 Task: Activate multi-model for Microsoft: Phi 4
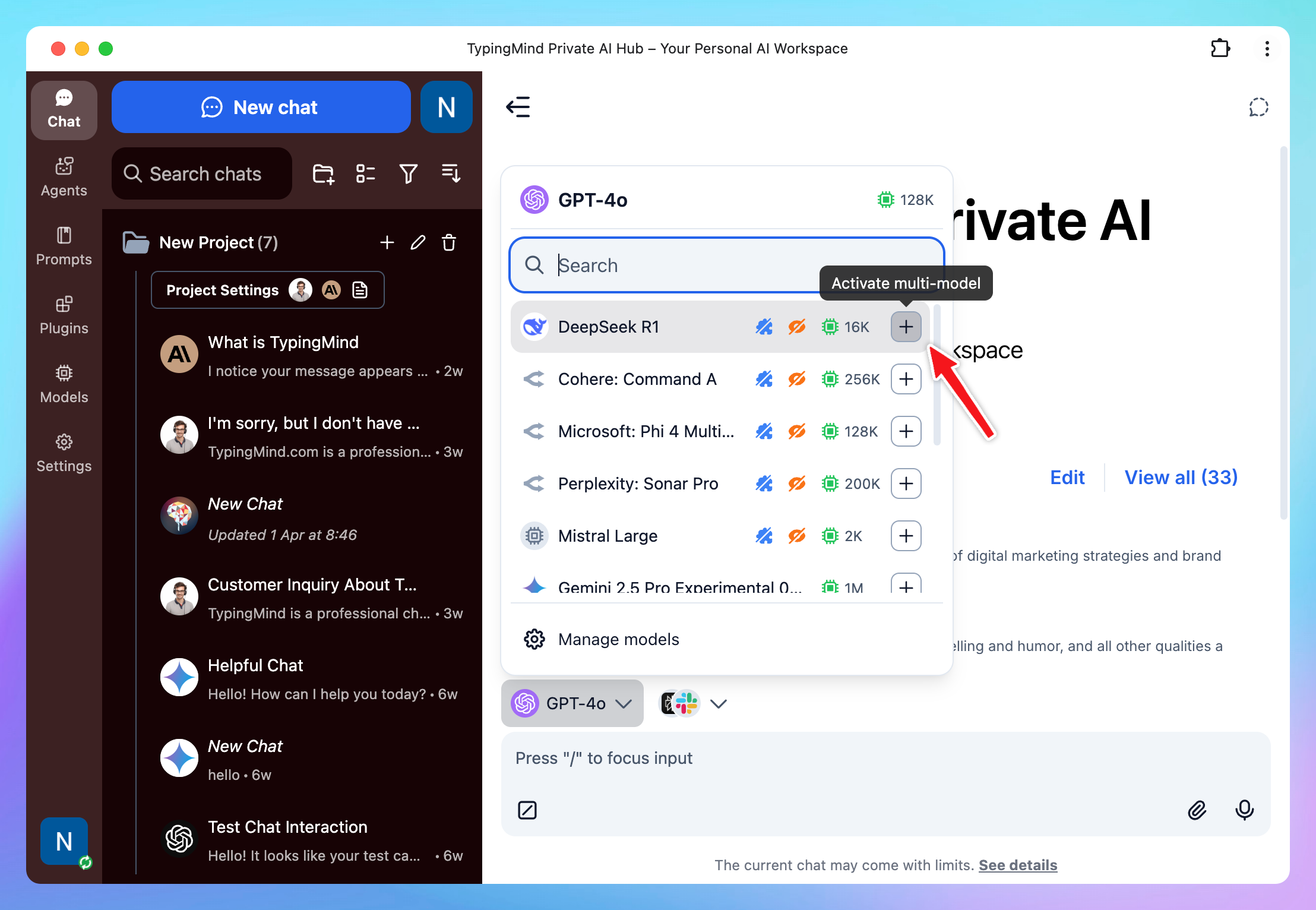point(906,431)
